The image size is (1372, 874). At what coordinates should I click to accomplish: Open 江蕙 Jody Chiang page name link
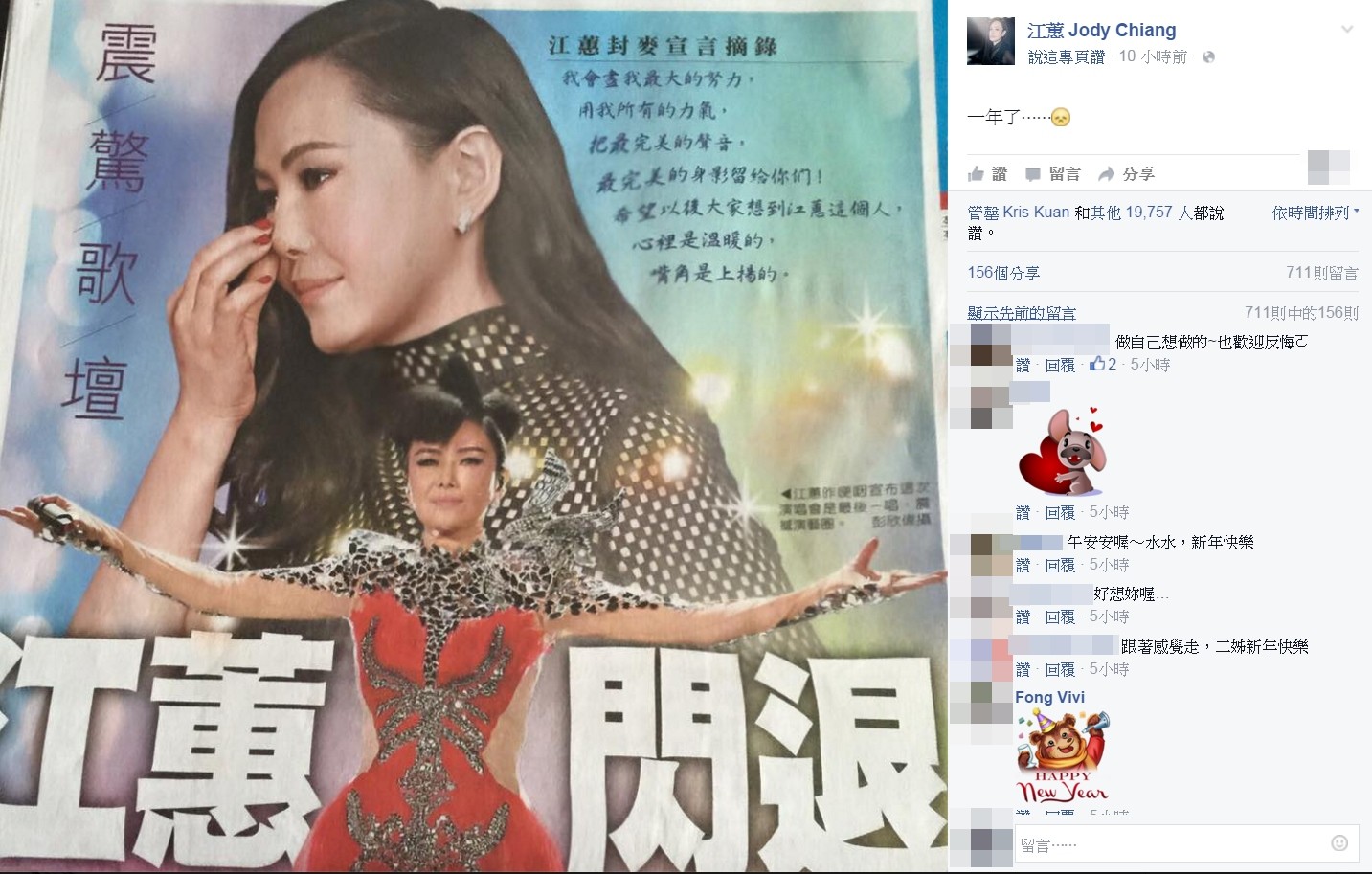click(1101, 31)
